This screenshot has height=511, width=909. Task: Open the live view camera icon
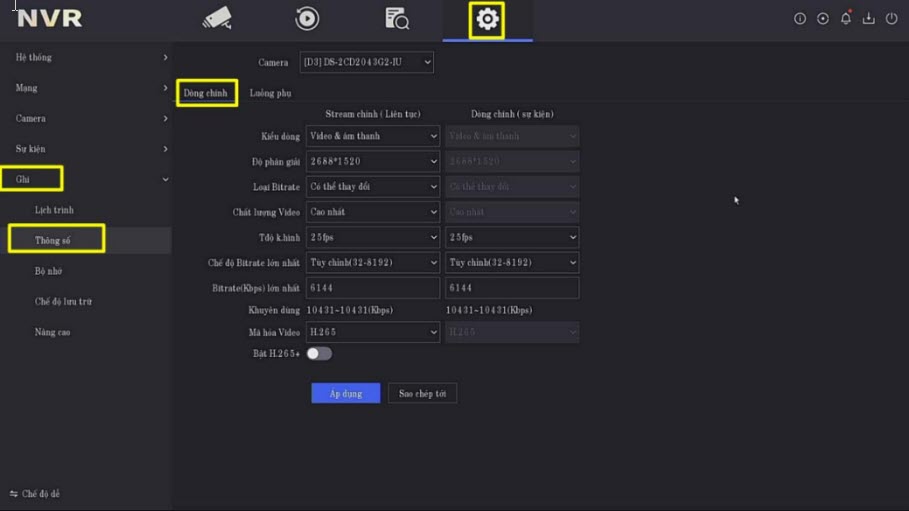pos(216,19)
